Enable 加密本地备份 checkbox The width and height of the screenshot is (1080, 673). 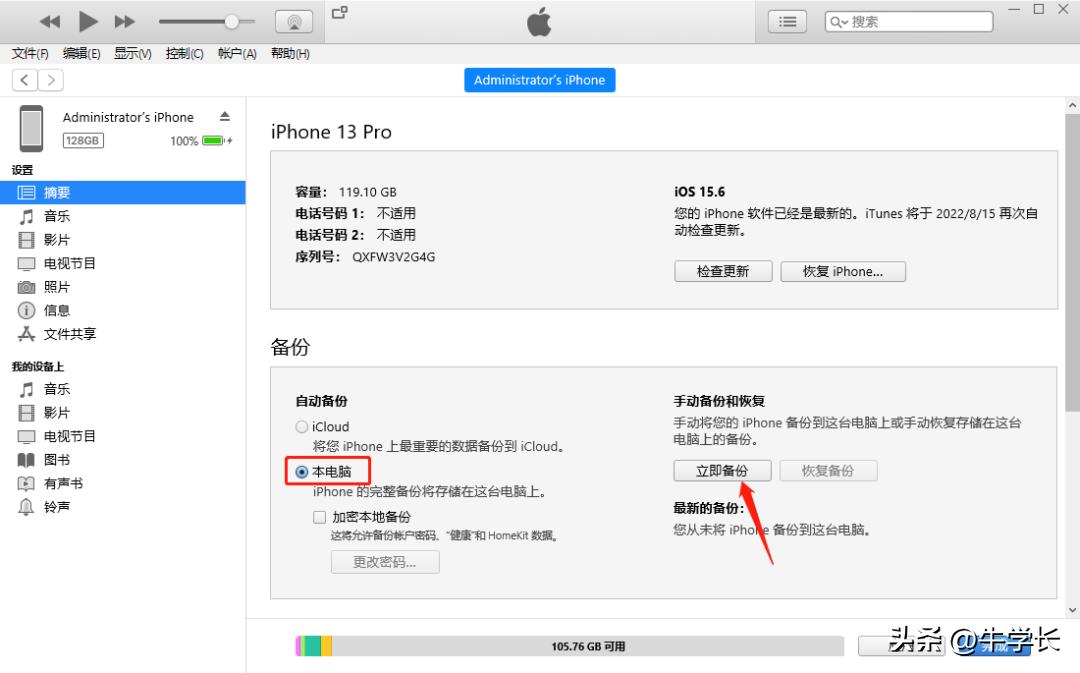click(x=320, y=517)
